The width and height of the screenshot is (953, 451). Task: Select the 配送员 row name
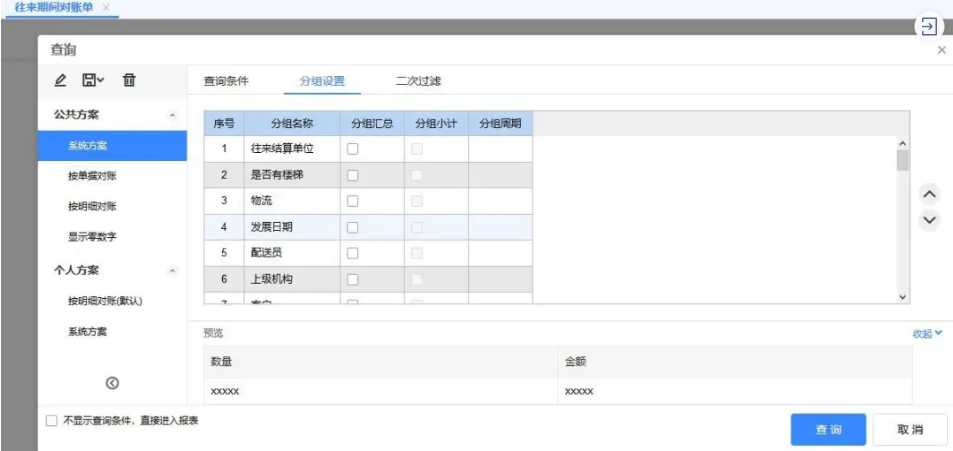click(x=266, y=253)
